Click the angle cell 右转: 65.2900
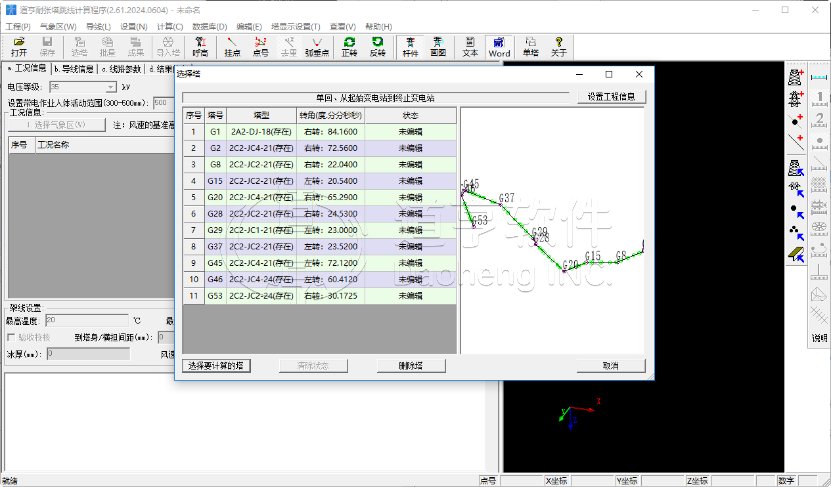Image resolution: width=831 pixels, height=487 pixels. [331, 197]
